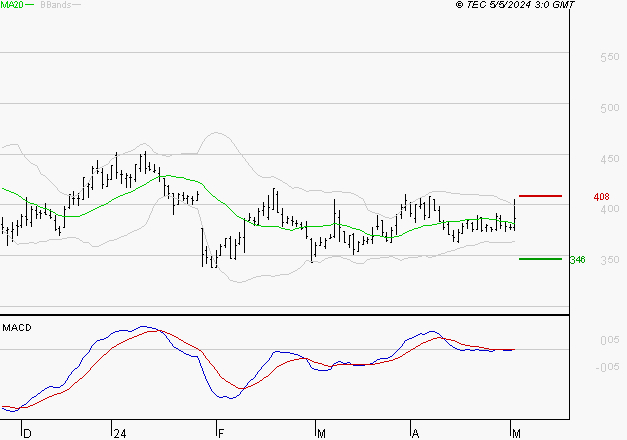Click the red resistance level line

(x=540, y=196)
